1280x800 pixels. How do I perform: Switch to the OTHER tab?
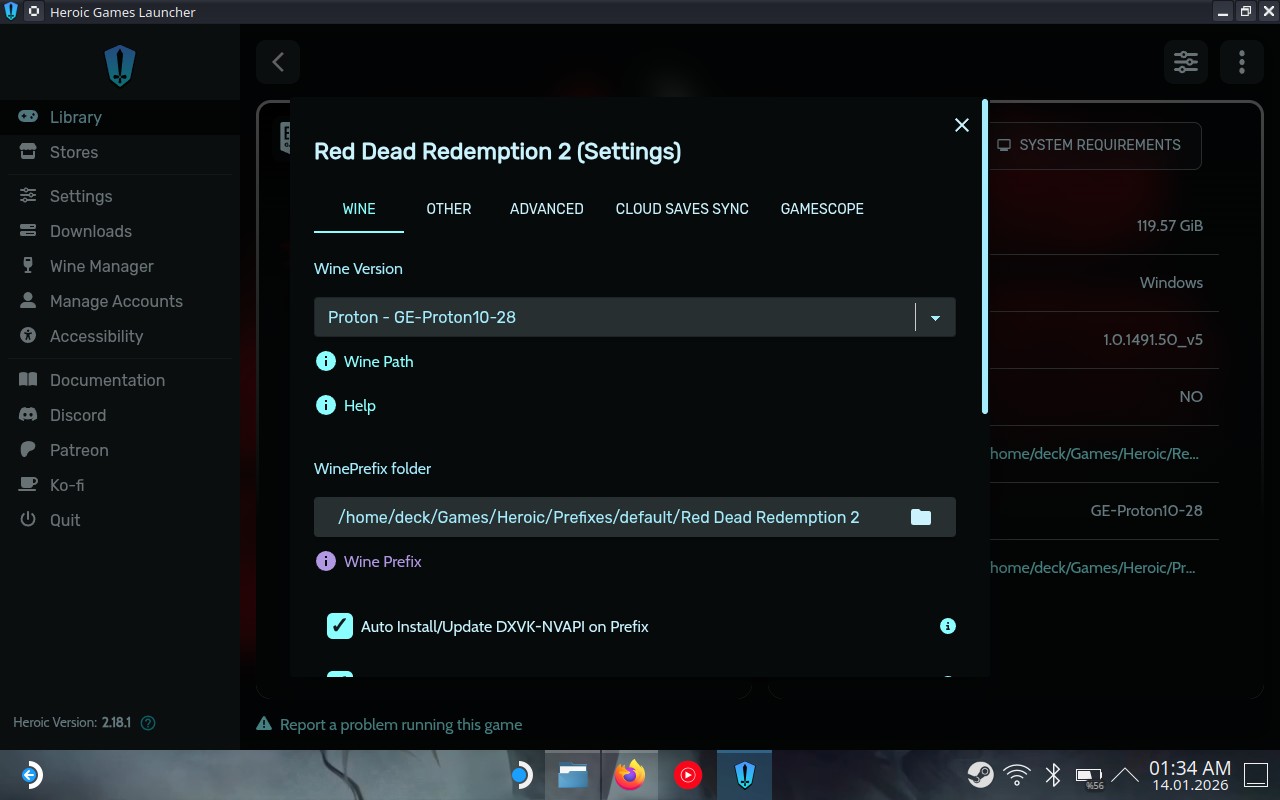click(x=449, y=209)
